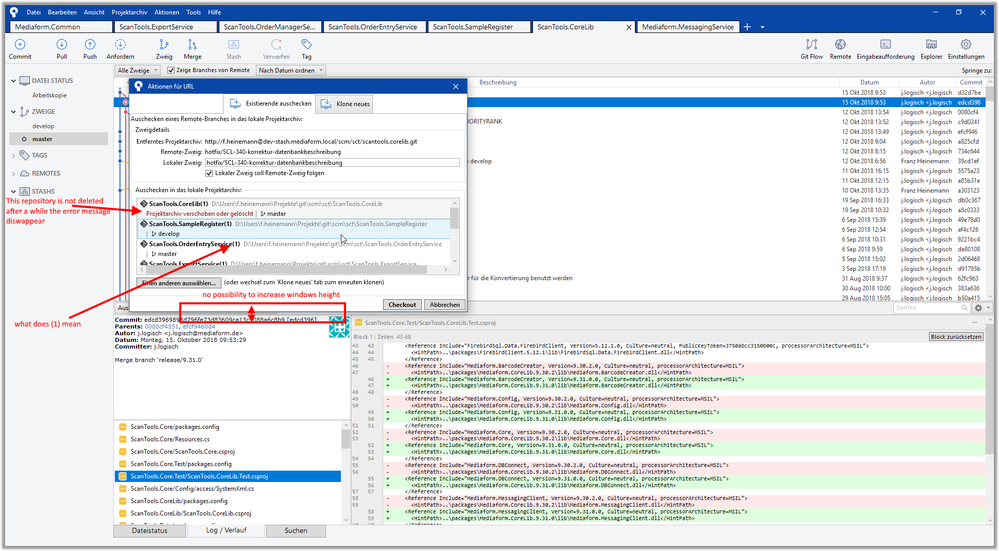Image resolution: width=999 pixels, height=551 pixels.
Task: Click the search magnifier icon
Action: click(964, 308)
